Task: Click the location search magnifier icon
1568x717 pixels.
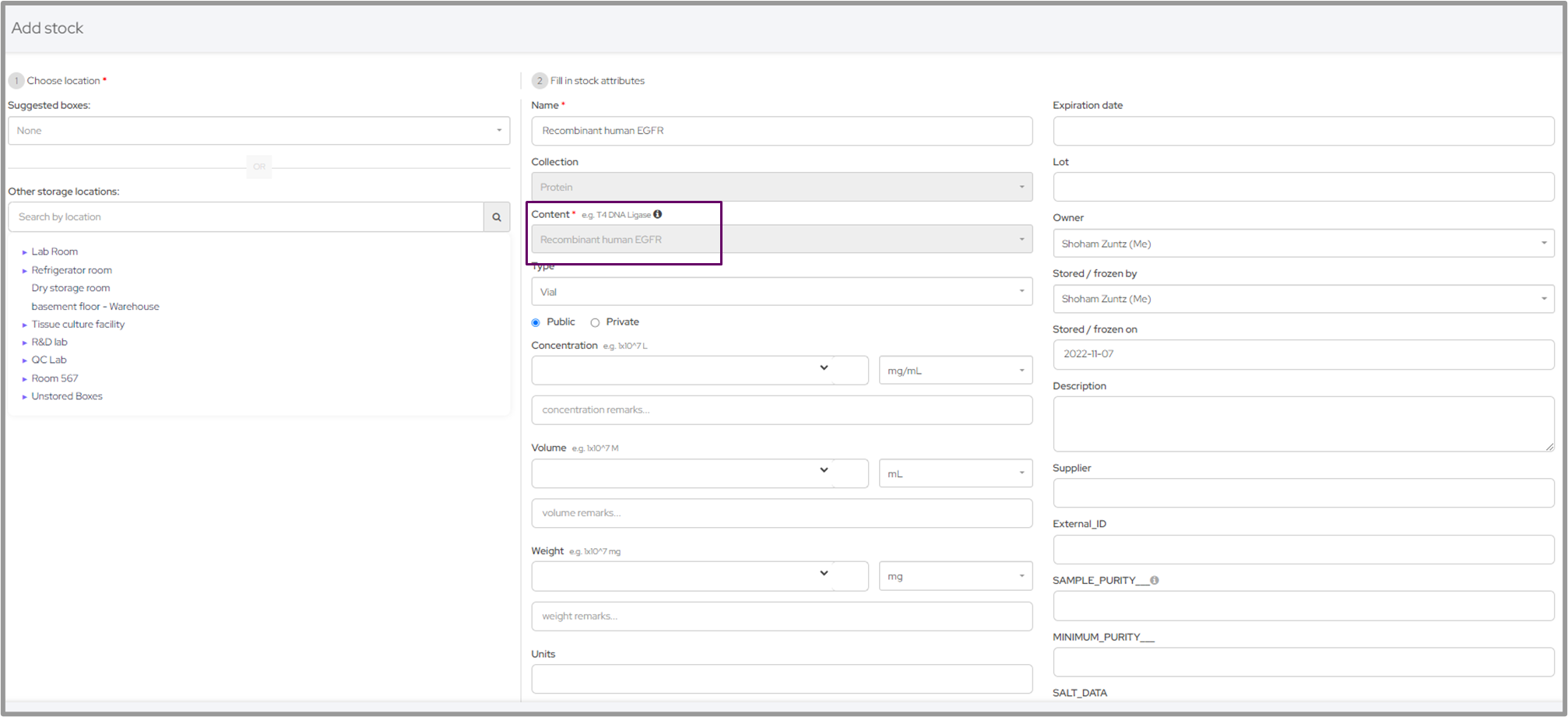Action: 496,217
